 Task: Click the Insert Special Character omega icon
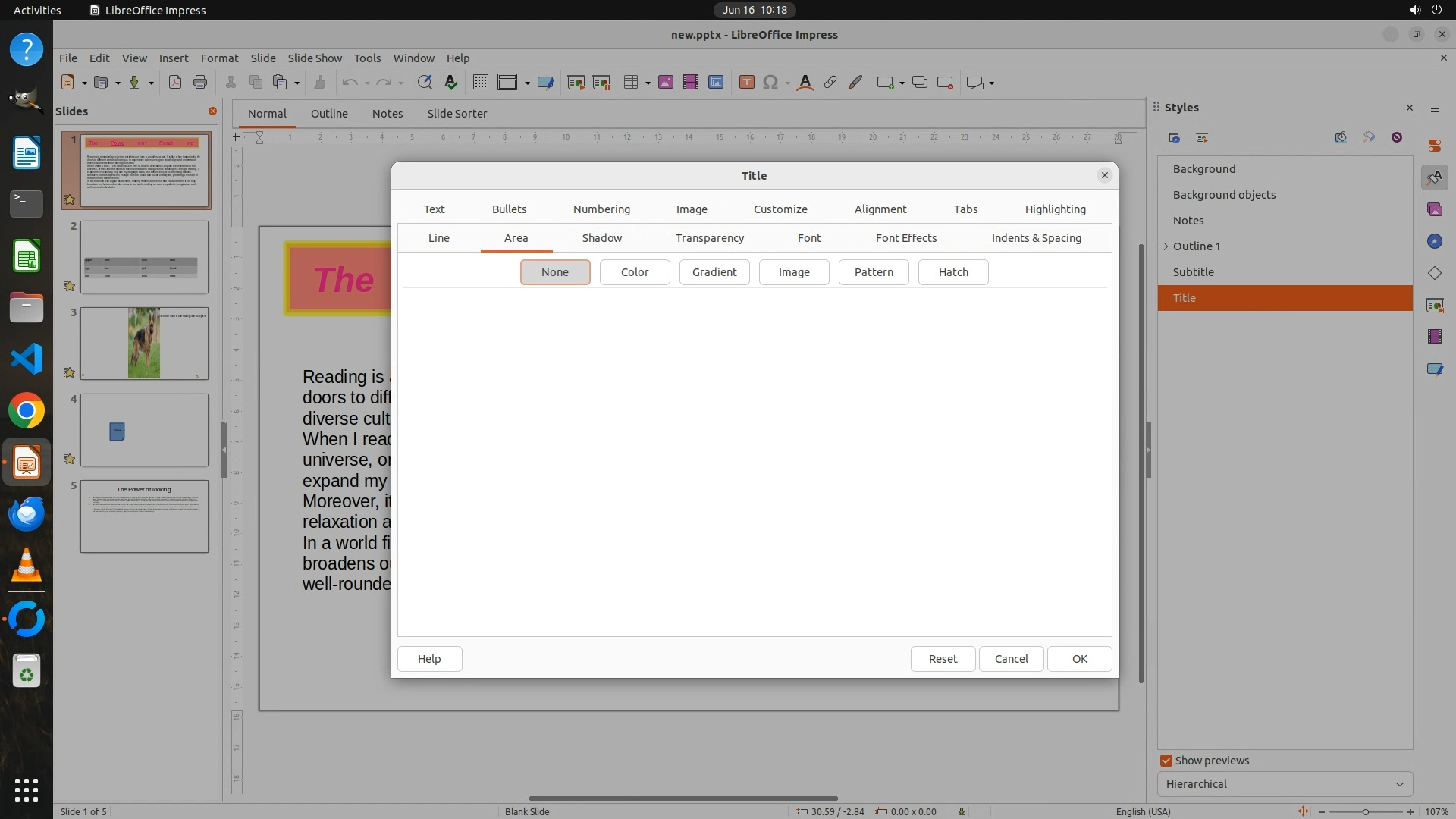(770, 83)
